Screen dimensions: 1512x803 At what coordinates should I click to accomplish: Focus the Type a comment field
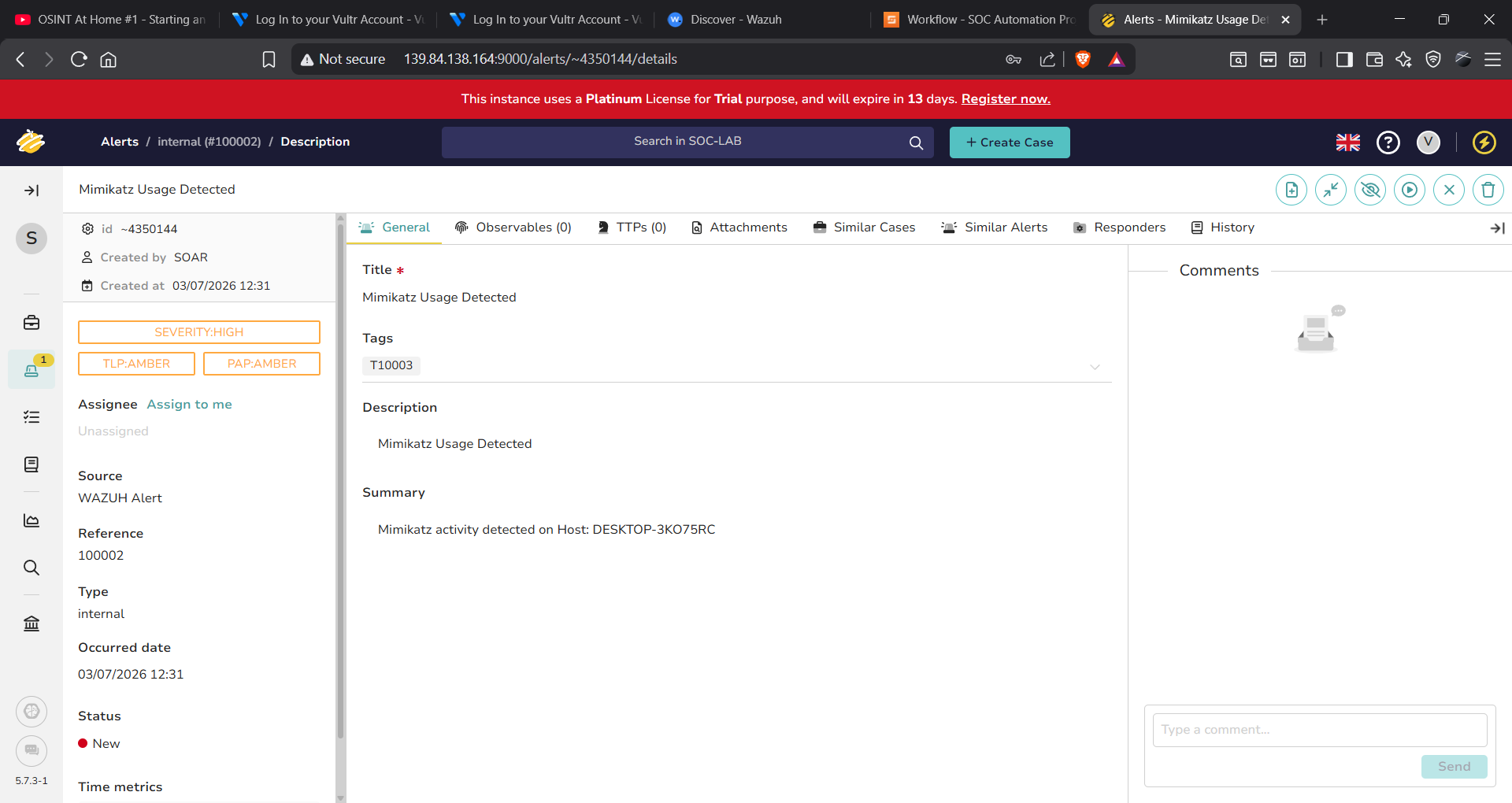(1320, 730)
